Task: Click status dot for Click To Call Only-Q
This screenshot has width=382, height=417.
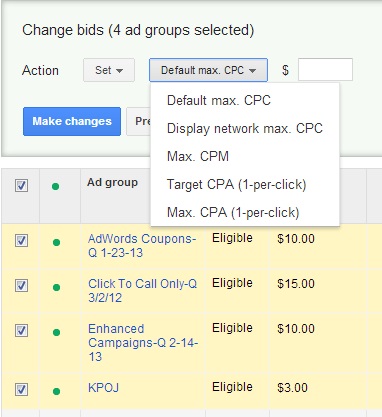Action: click(56, 287)
